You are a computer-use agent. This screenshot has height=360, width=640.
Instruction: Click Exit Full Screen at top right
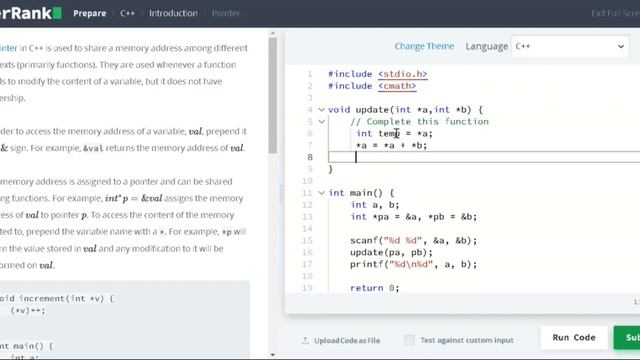(616, 13)
